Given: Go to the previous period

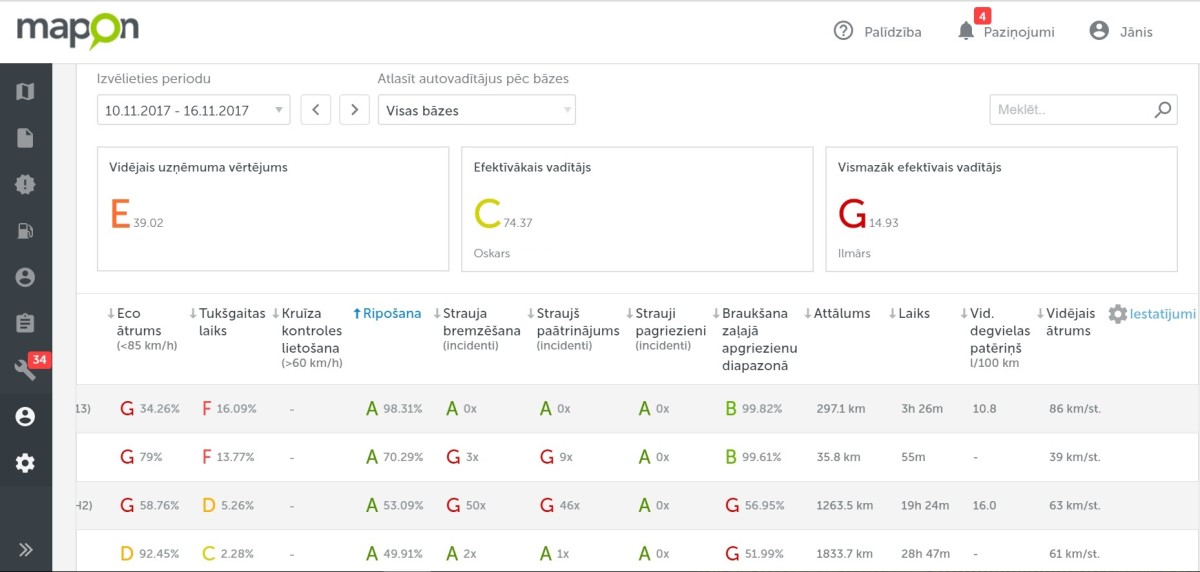Looking at the screenshot, I should [x=316, y=110].
